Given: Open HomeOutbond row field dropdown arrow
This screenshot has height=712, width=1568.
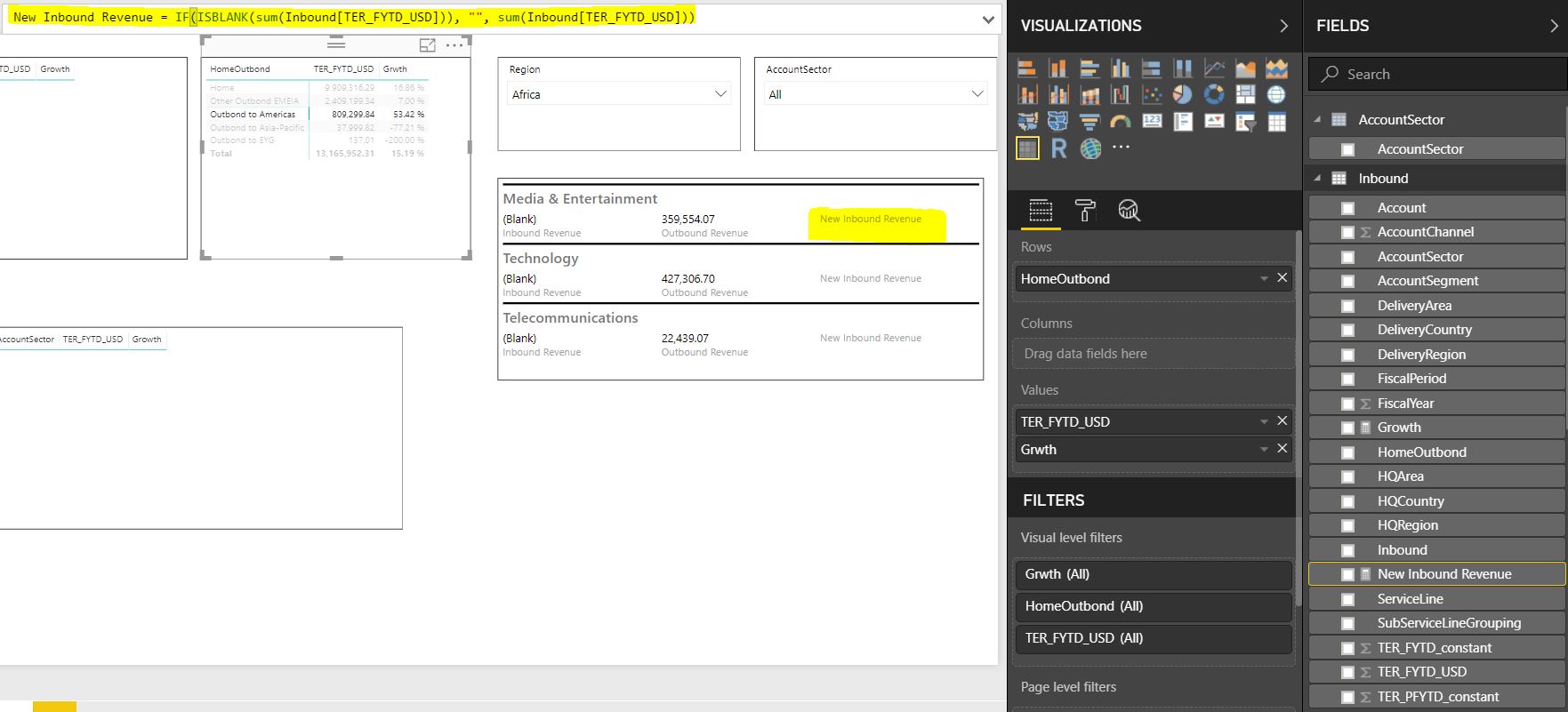Looking at the screenshot, I should 1264,279.
